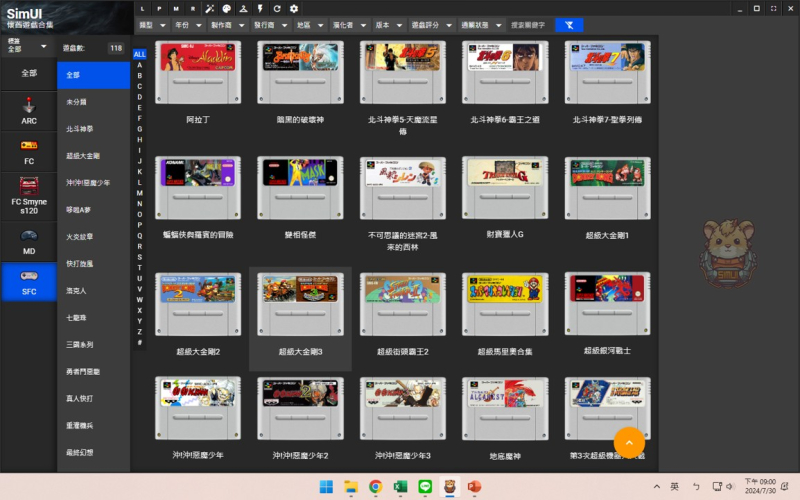Select the ARC arcade platform

click(29, 111)
